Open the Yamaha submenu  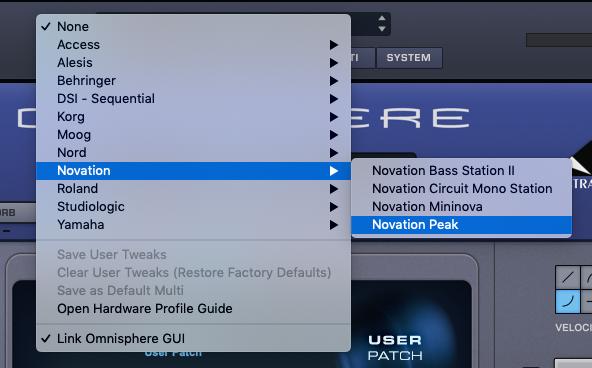193,225
